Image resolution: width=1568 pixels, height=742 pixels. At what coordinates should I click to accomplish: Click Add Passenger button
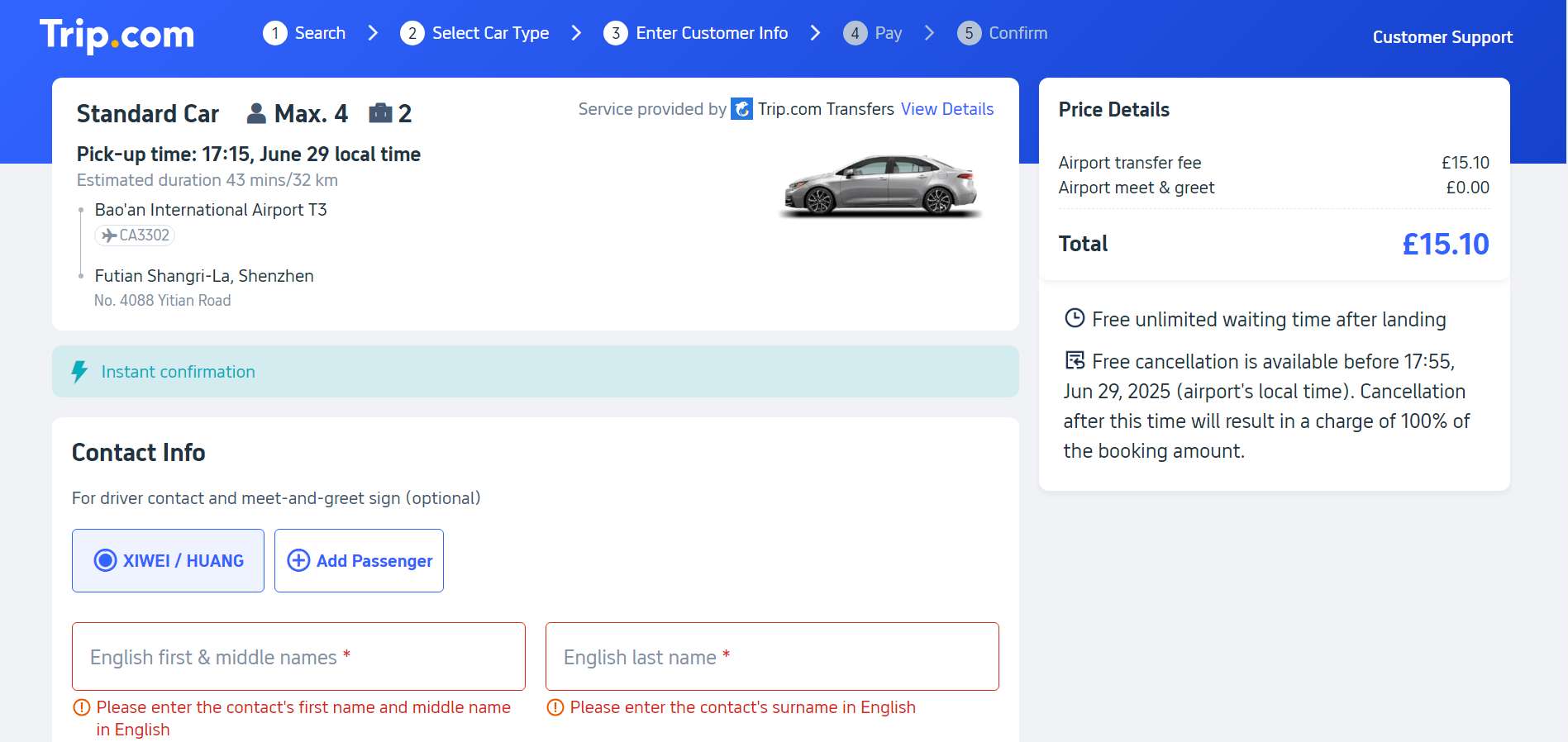[359, 560]
